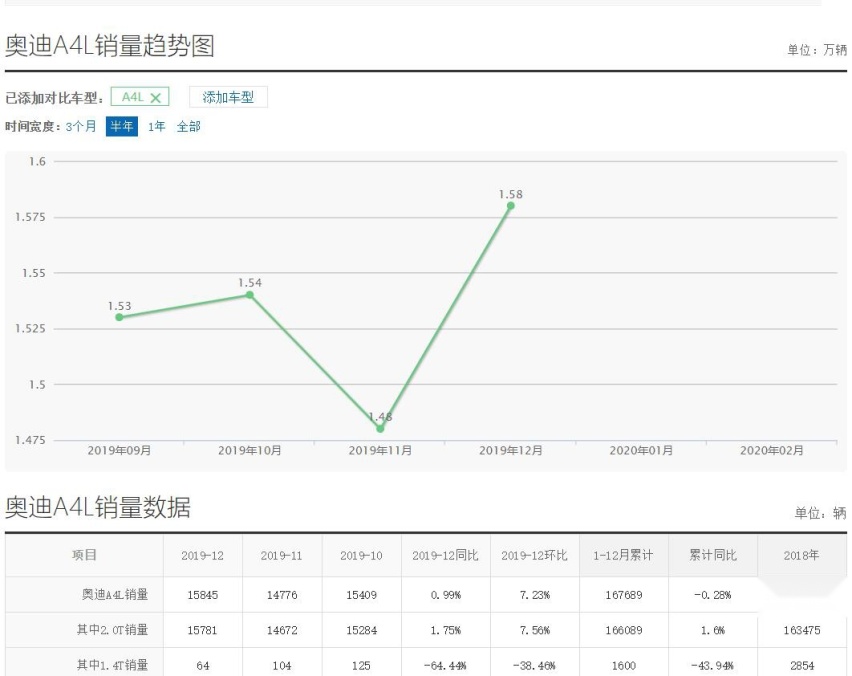Click the 2019年09月 axis label
The image size is (852, 676).
tap(120, 450)
